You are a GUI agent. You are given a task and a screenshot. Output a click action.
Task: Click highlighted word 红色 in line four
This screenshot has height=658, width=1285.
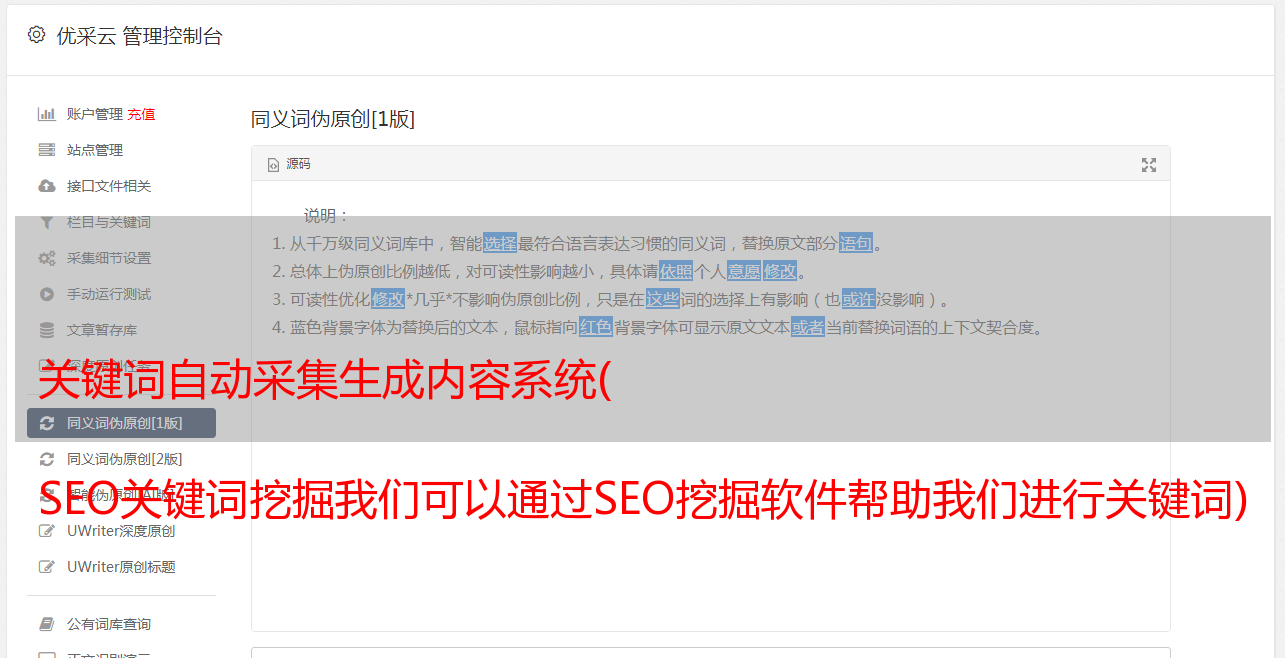[596, 327]
